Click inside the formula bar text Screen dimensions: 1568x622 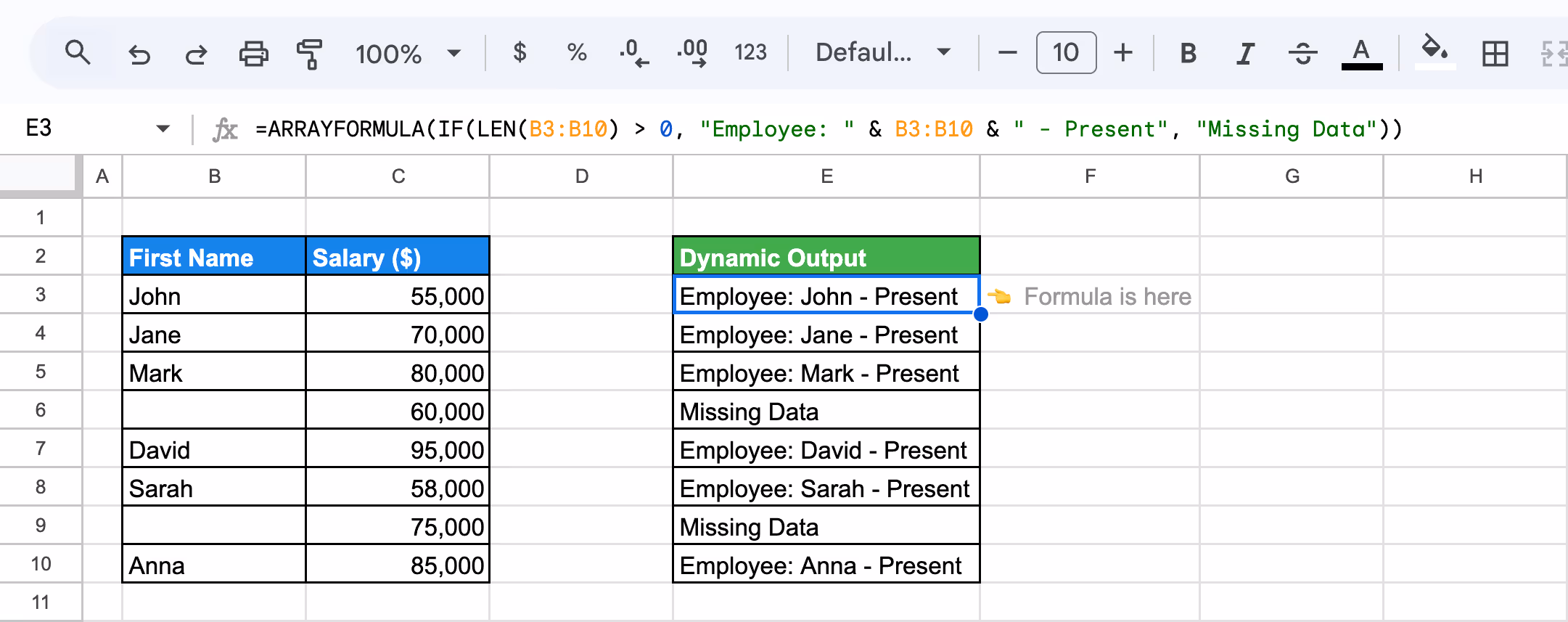pos(828,129)
